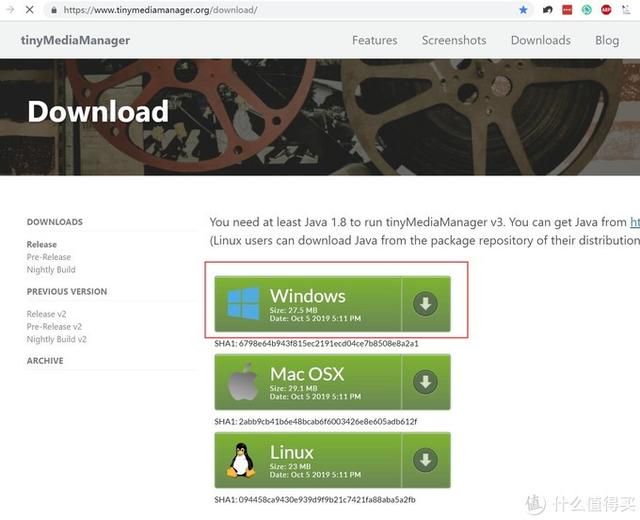Open the red ABP extension icon

(606, 10)
